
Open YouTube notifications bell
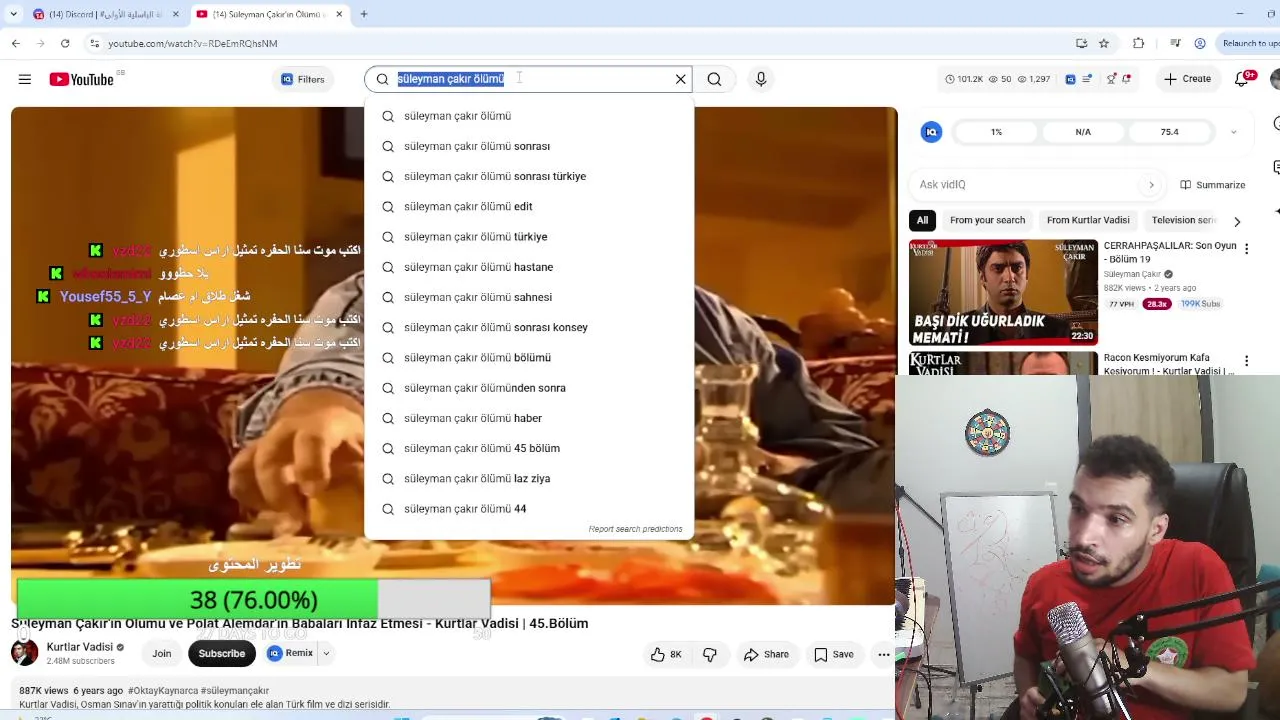coord(1242,79)
